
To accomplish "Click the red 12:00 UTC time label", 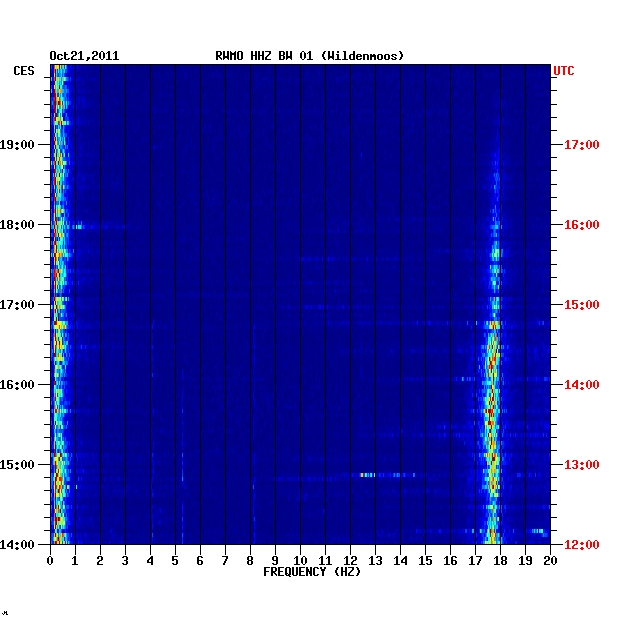I will click(581, 544).
